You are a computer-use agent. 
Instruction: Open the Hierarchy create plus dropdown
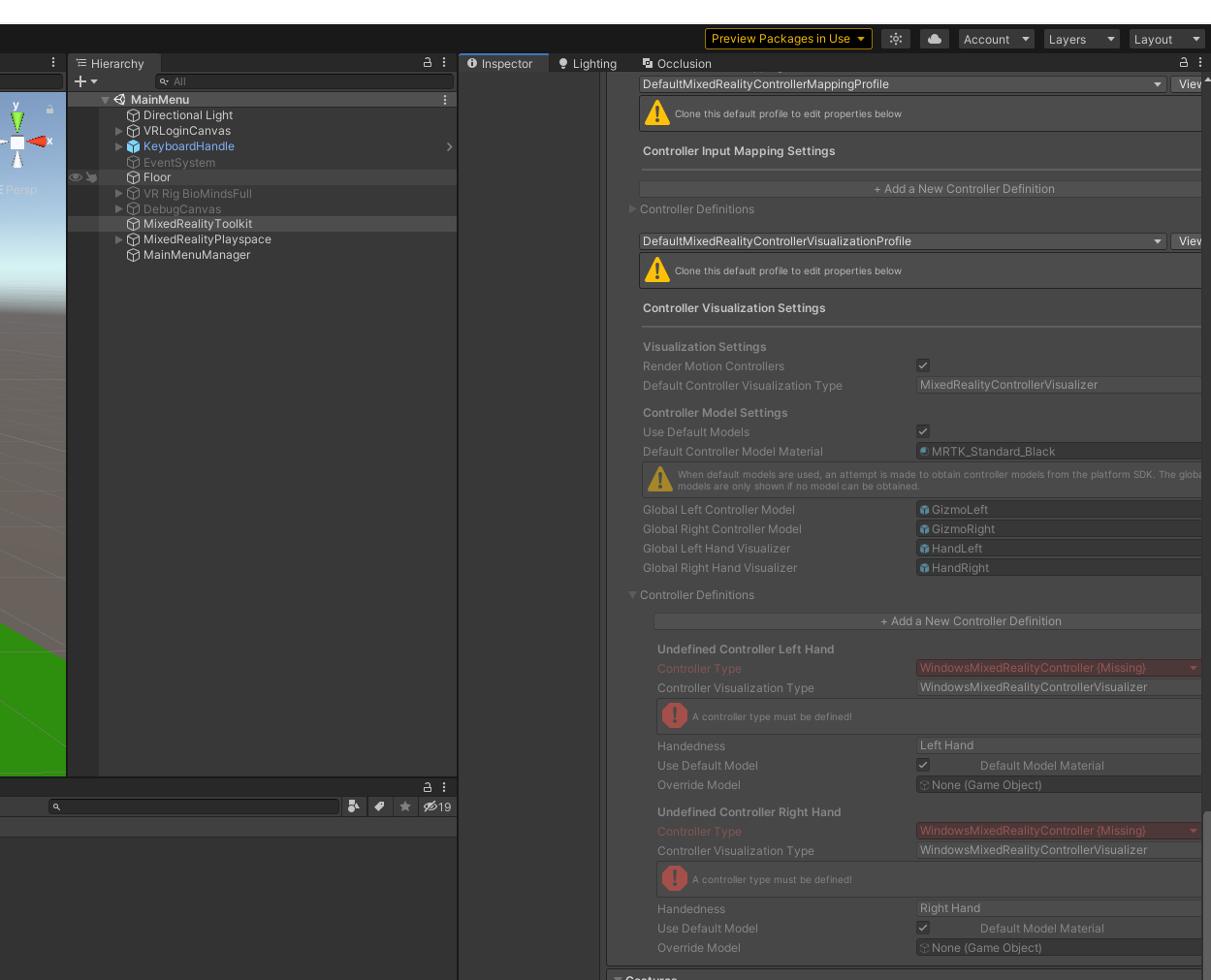point(86,81)
